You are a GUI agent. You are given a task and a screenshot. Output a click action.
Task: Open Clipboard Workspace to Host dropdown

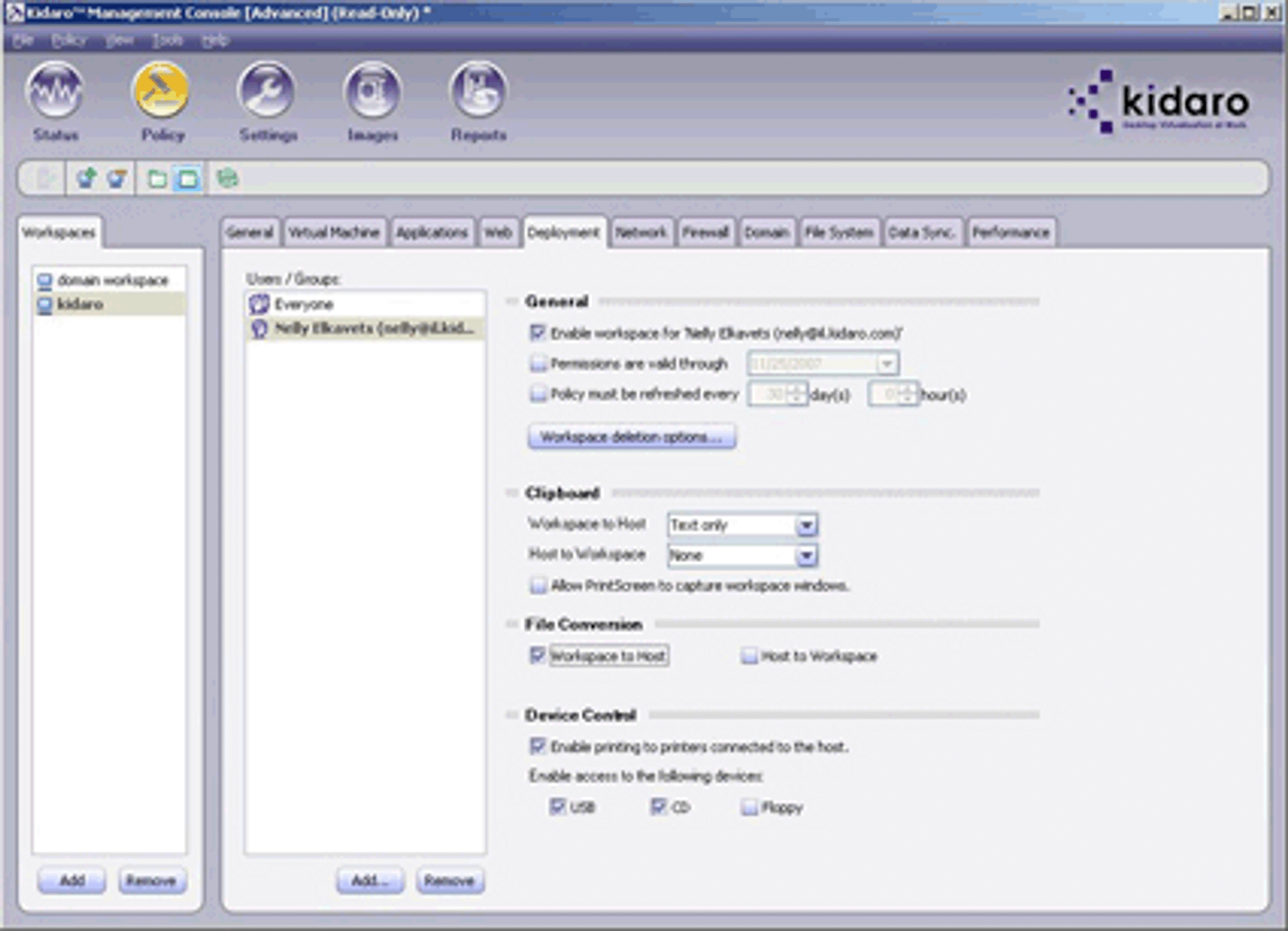806,525
